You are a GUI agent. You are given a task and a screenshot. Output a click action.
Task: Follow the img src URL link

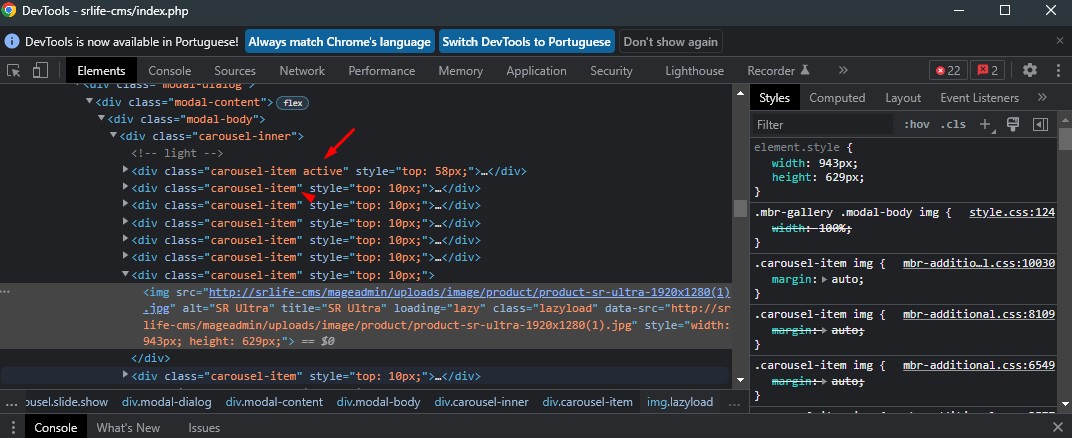(x=469, y=292)
